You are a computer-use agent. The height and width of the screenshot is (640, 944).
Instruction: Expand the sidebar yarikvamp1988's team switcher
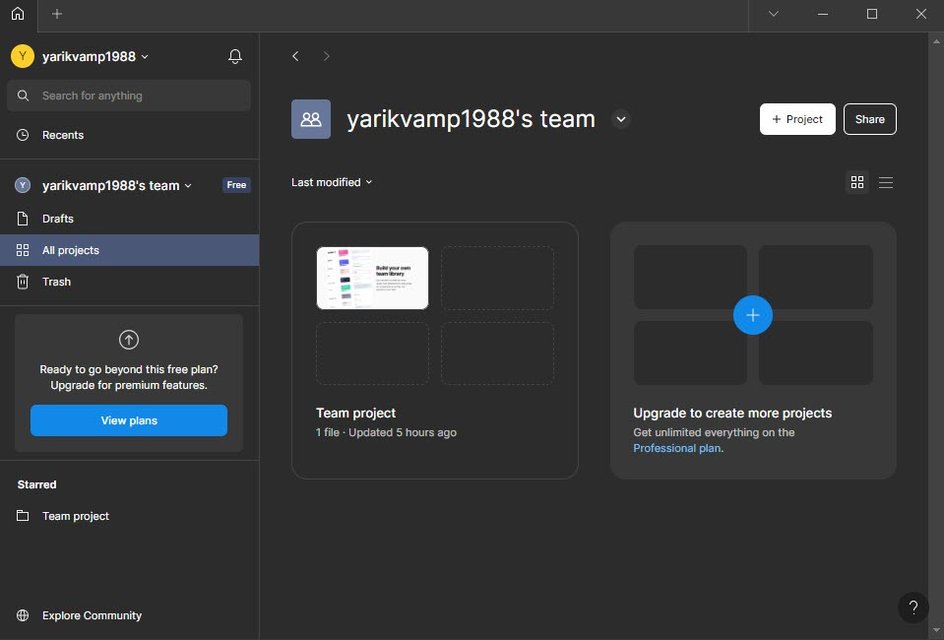pyautogui.click(x=117, y=185)
